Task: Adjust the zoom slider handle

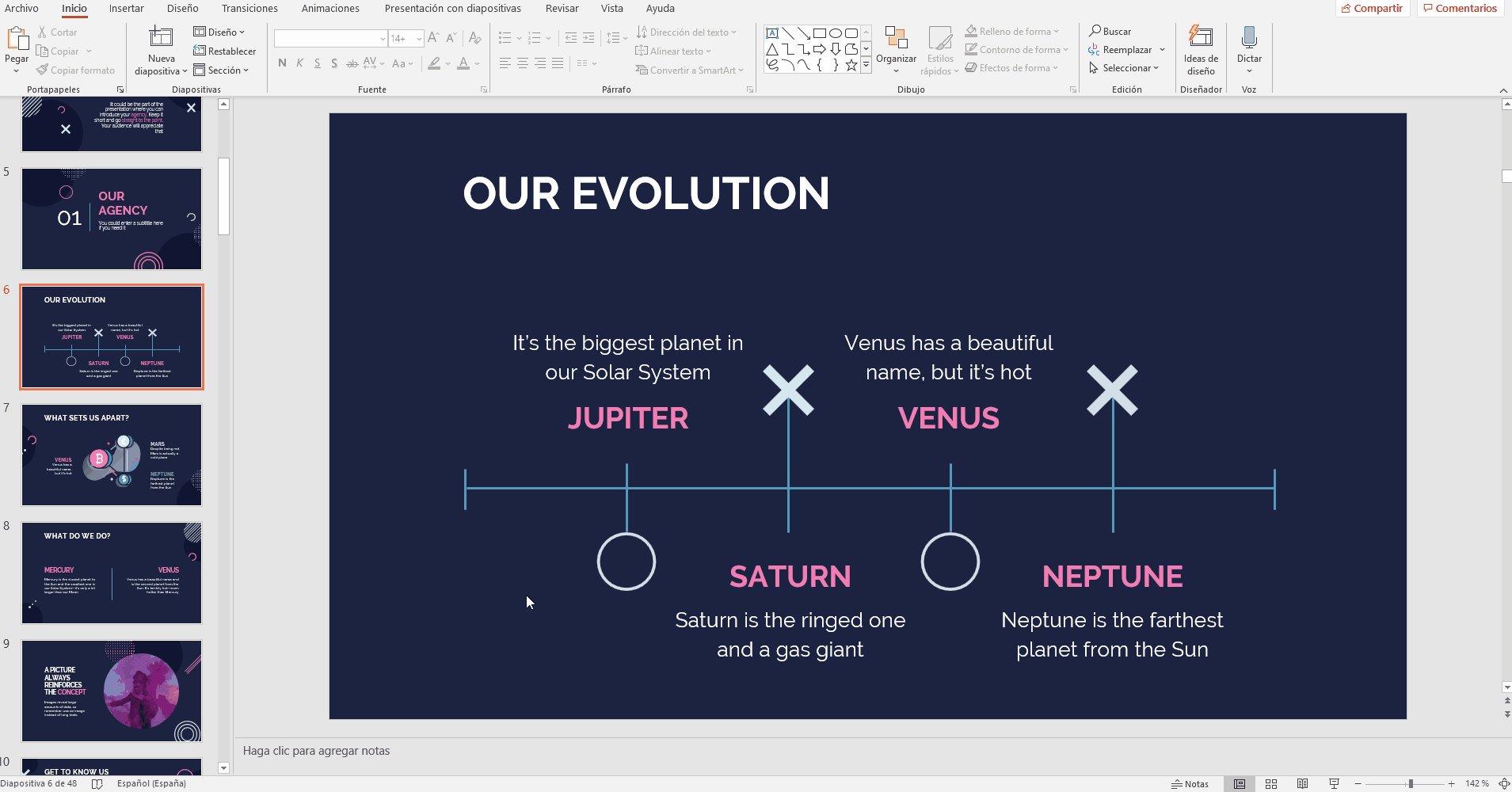Action: coord(1411,784)
